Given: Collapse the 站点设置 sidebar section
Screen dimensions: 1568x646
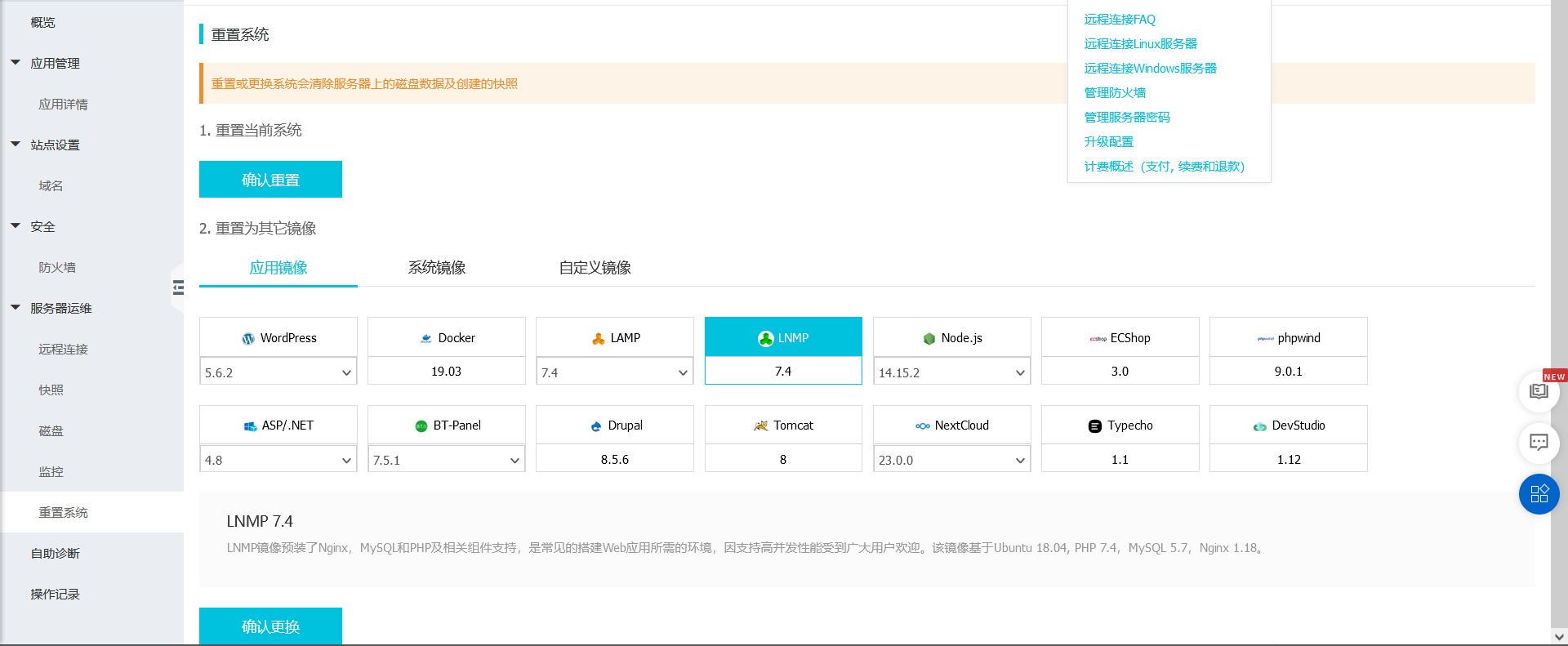Looking at the screenshot, I should coord(16,145).
